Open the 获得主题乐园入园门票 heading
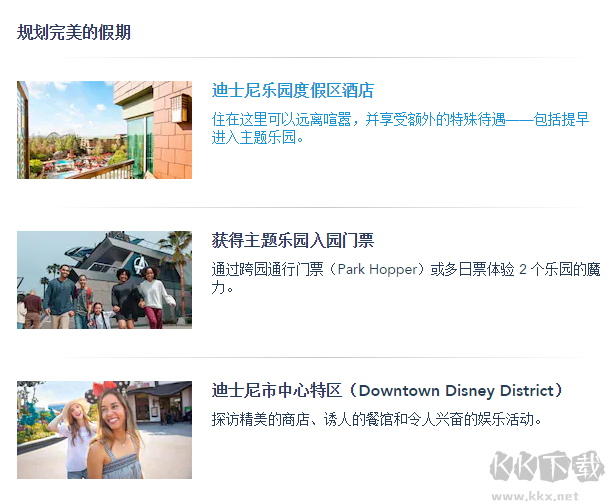Image resolution: width=606 pixels, height=503 pixels. pos(293,240)
